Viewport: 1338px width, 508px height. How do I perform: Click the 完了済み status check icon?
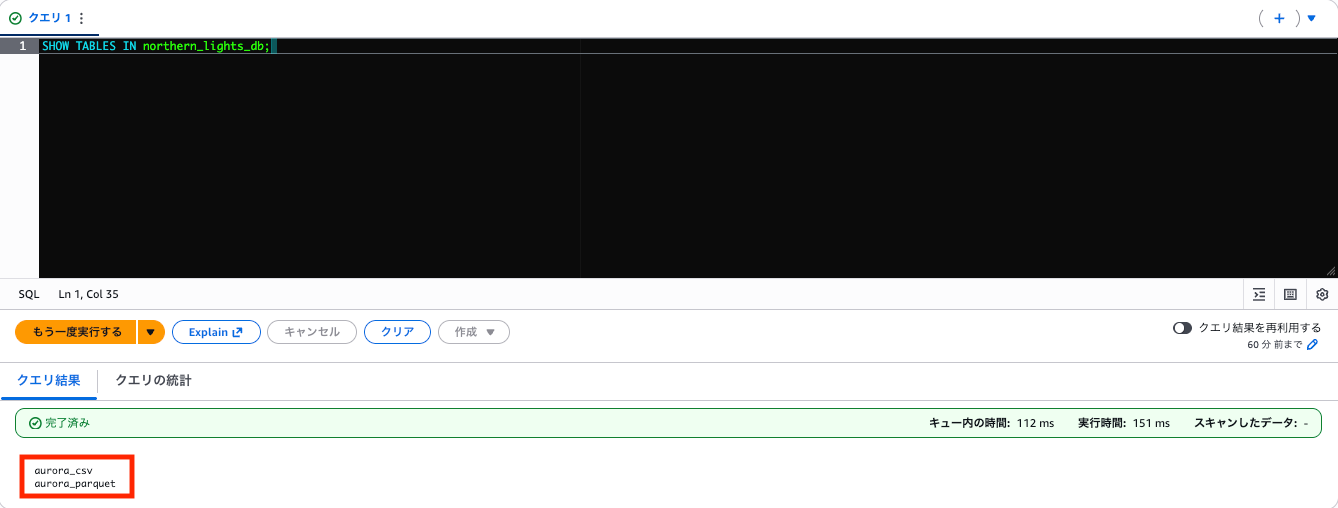35,423
